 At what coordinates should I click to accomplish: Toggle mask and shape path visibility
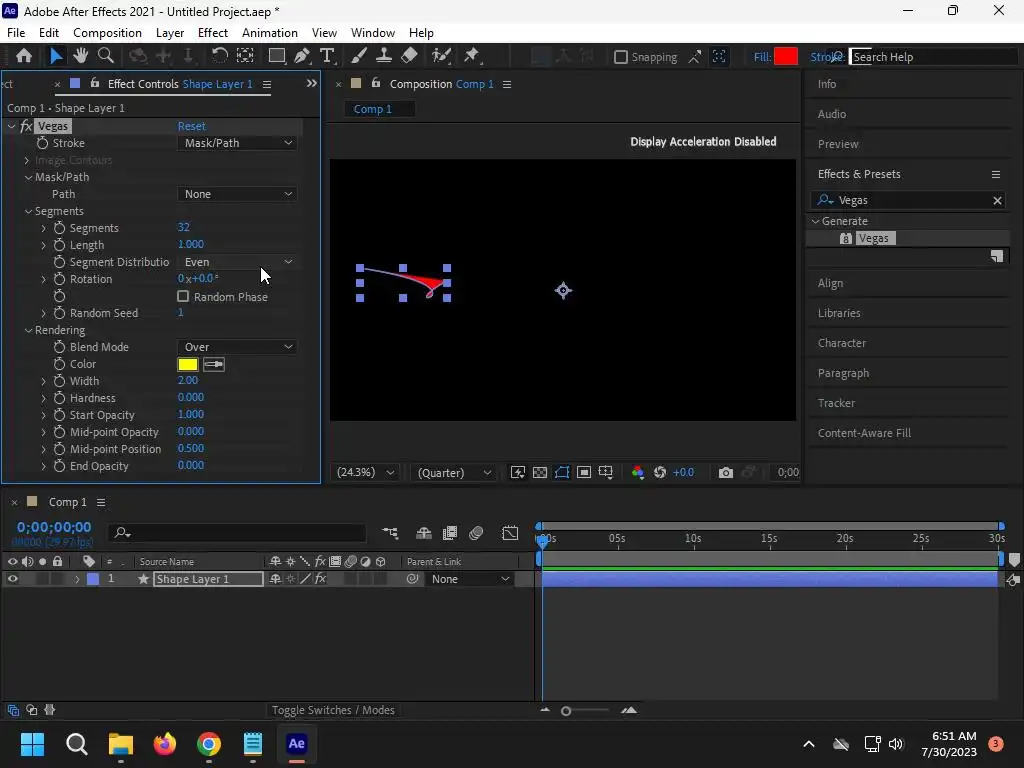(x=562, y=472)
